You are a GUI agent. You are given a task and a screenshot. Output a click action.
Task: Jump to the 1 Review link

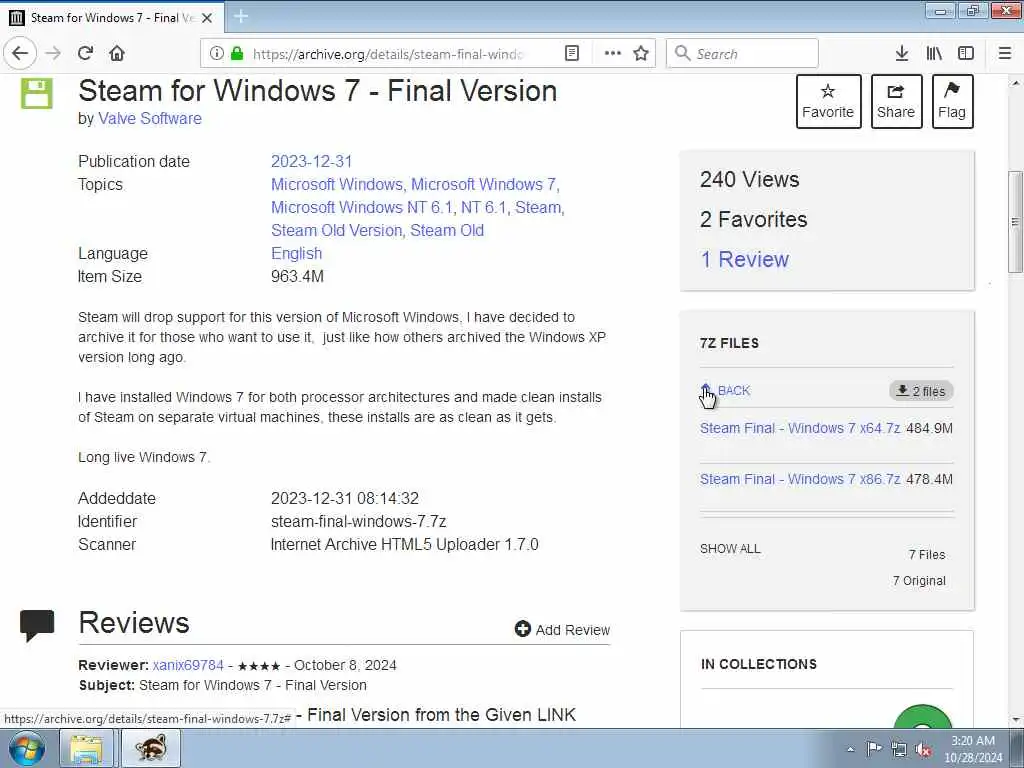click(x=744, y=259)
